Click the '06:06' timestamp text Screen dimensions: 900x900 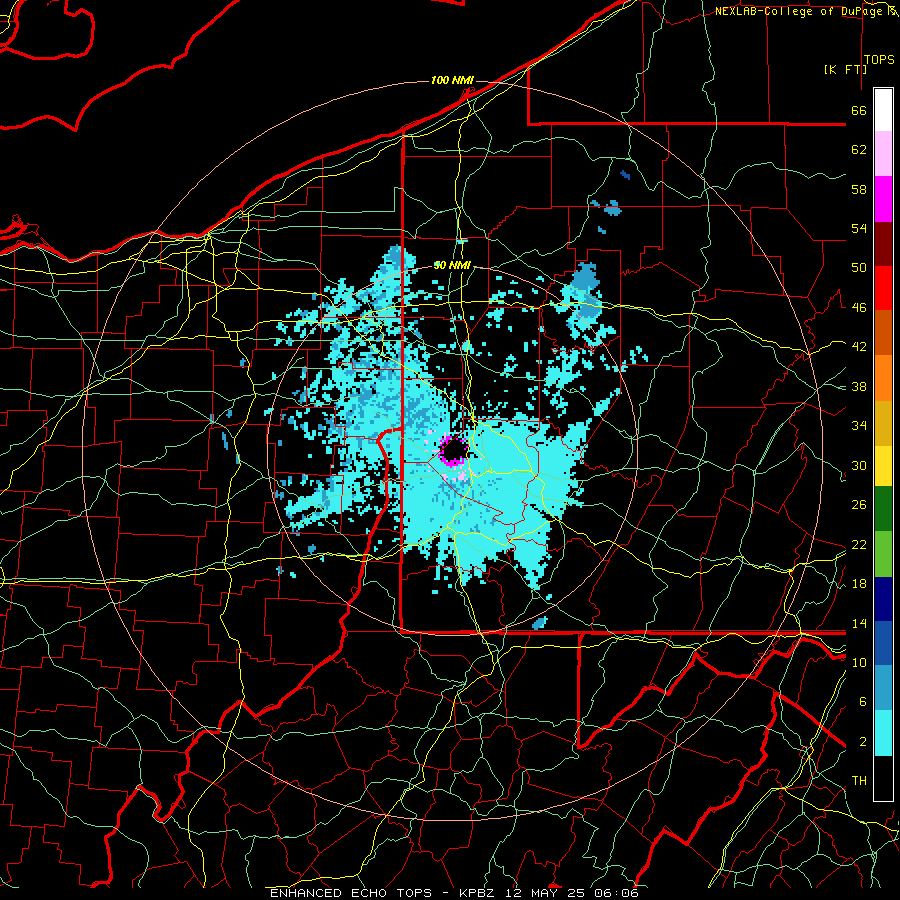pyautogui.click(x=617, y=893)
